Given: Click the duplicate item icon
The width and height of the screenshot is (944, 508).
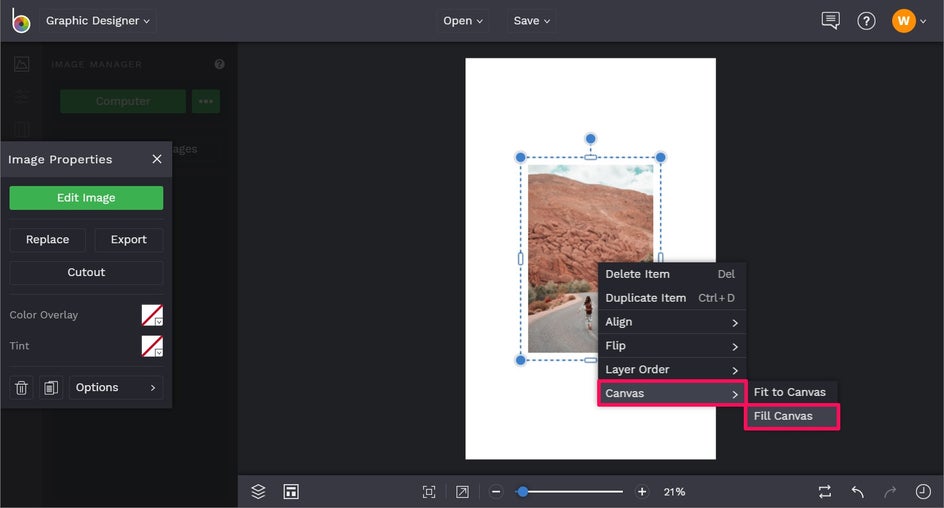Looking at the screenshot, I should tap(51, 388).
